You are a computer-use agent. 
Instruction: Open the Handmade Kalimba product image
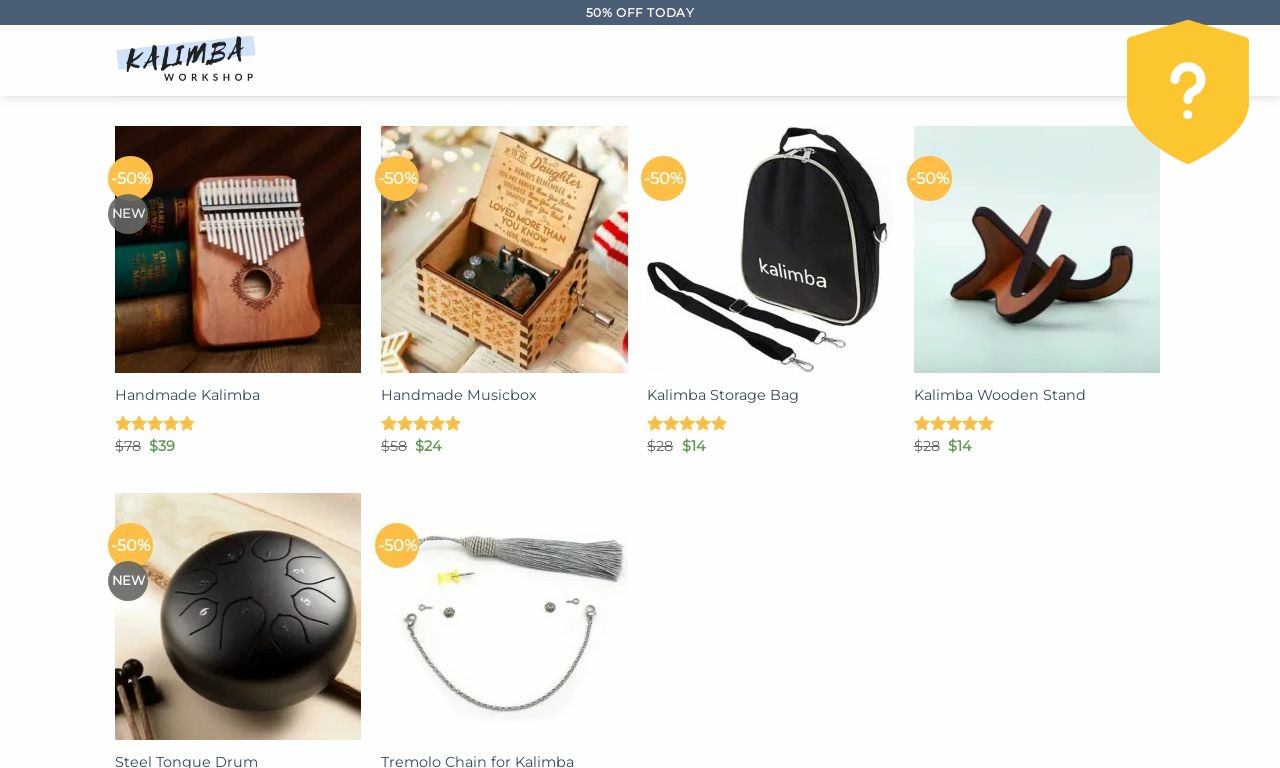click(238, 250)
